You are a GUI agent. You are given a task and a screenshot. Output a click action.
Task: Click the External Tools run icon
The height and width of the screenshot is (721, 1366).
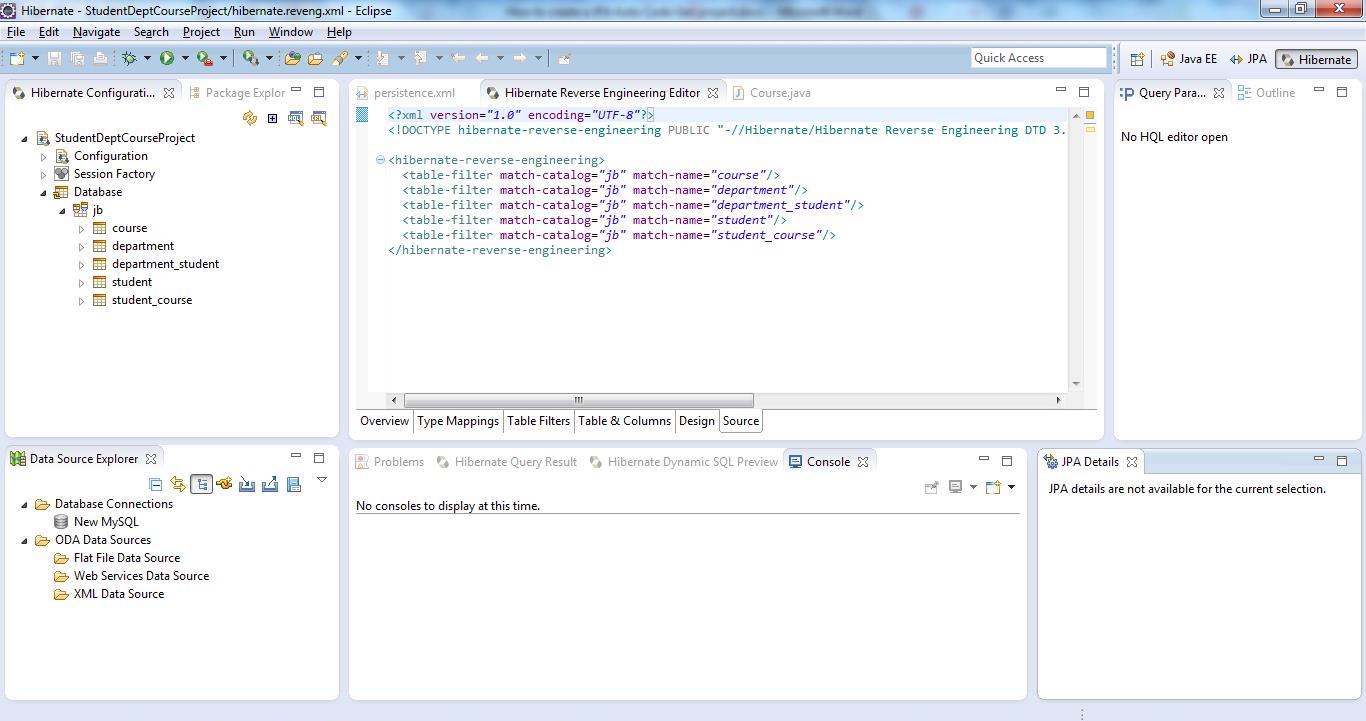pyautogui.click(x=205, y=58)
